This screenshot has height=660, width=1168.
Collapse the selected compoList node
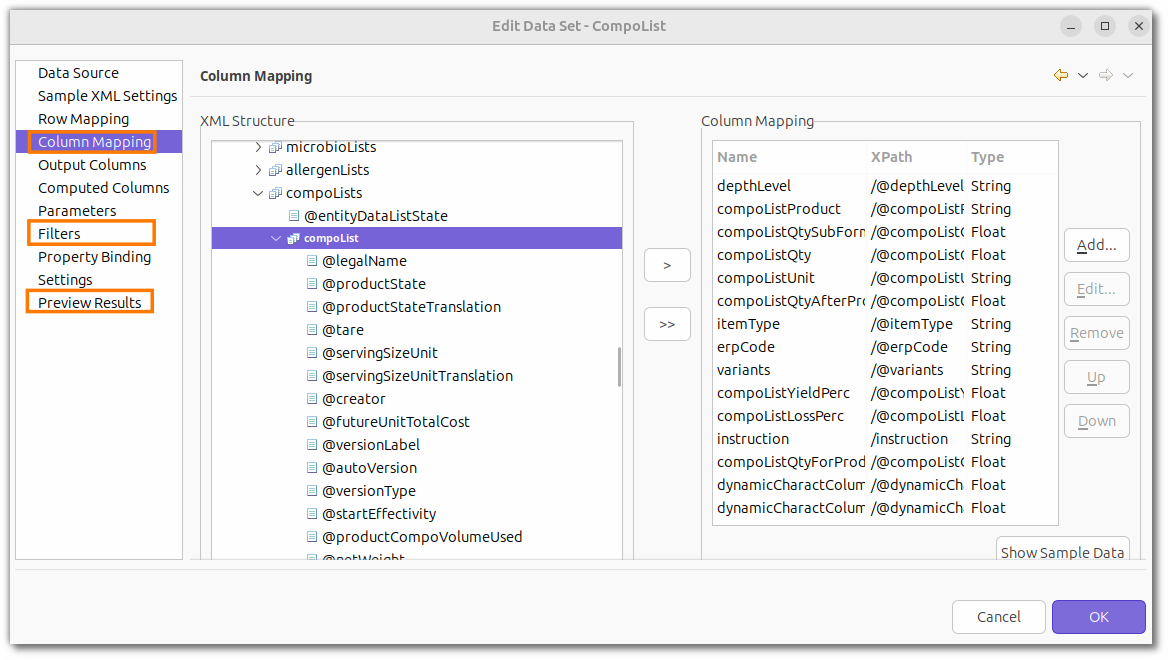[276, 238]
